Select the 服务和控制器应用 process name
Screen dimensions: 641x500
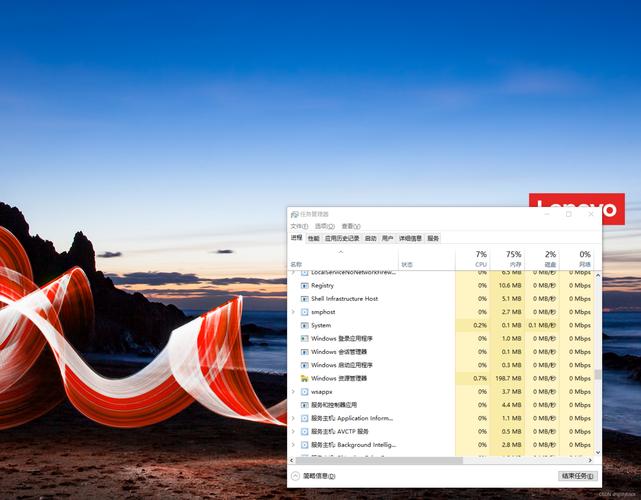click(x=334, y=405)
